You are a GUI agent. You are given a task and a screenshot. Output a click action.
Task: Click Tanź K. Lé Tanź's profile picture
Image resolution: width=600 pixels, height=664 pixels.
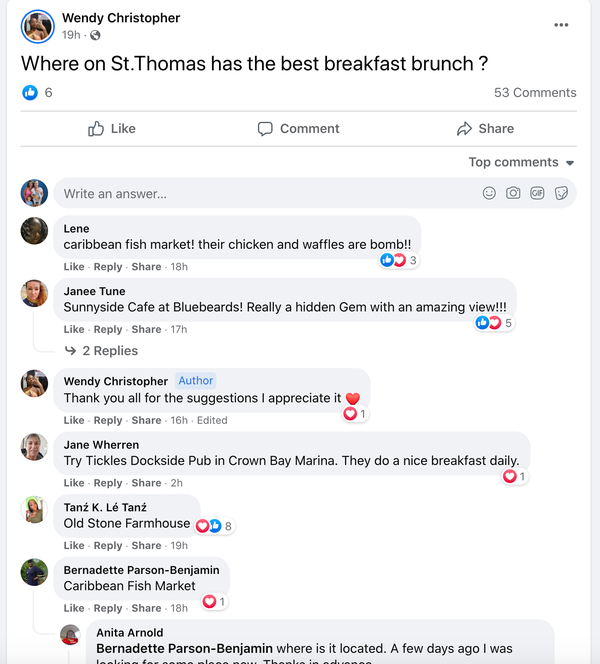click(x=35, y=510)
